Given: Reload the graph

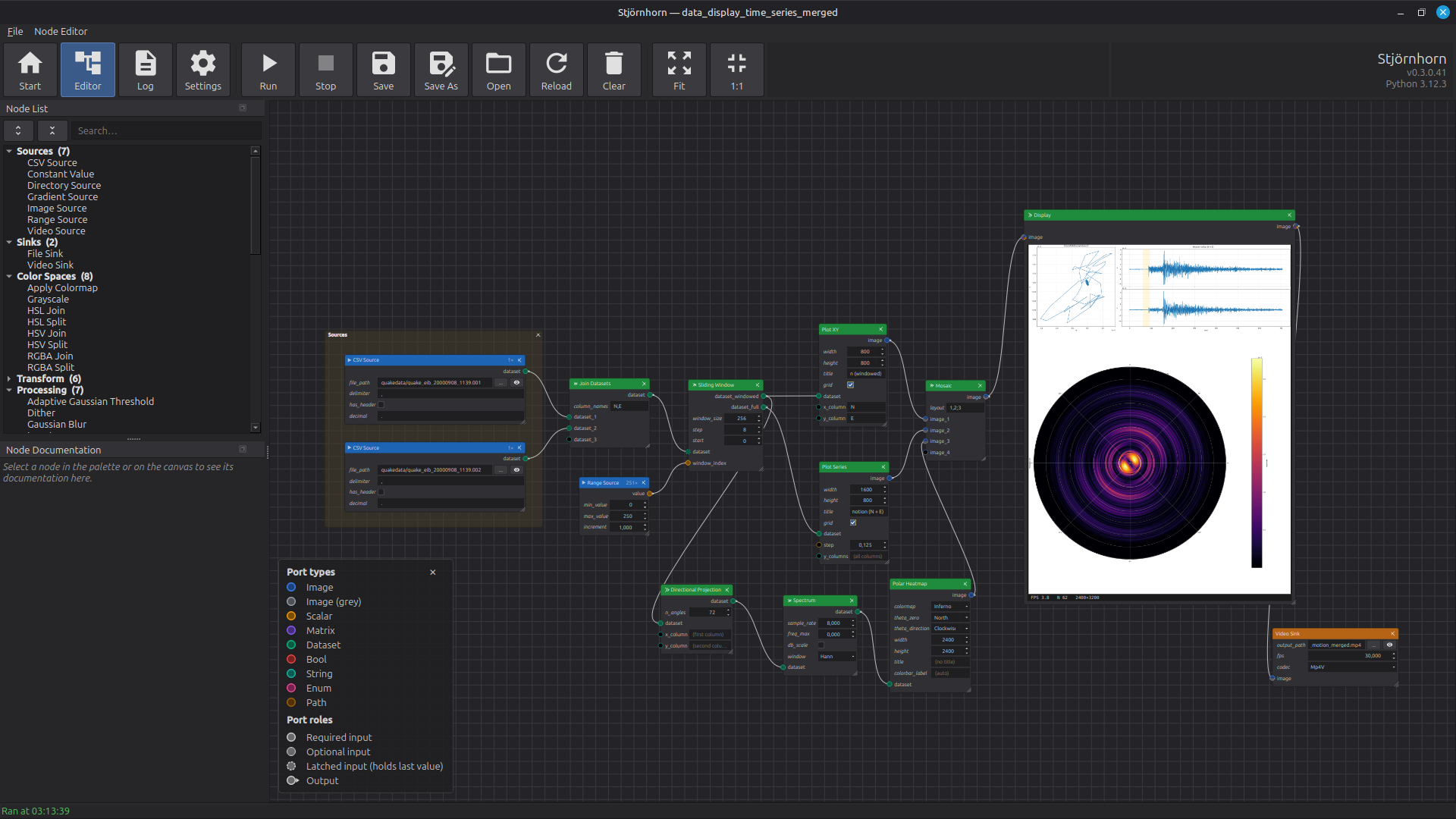Looking at the screenshot, I should [557, 70].
